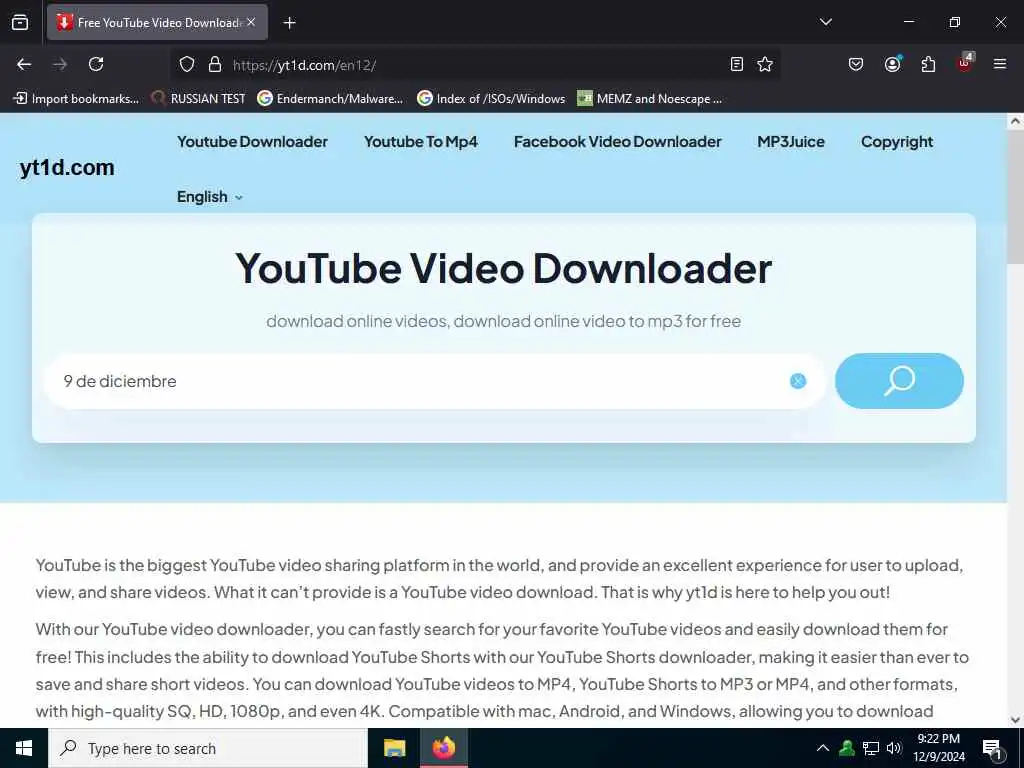Open the Windows Start menu

click(x=24, y=748)
